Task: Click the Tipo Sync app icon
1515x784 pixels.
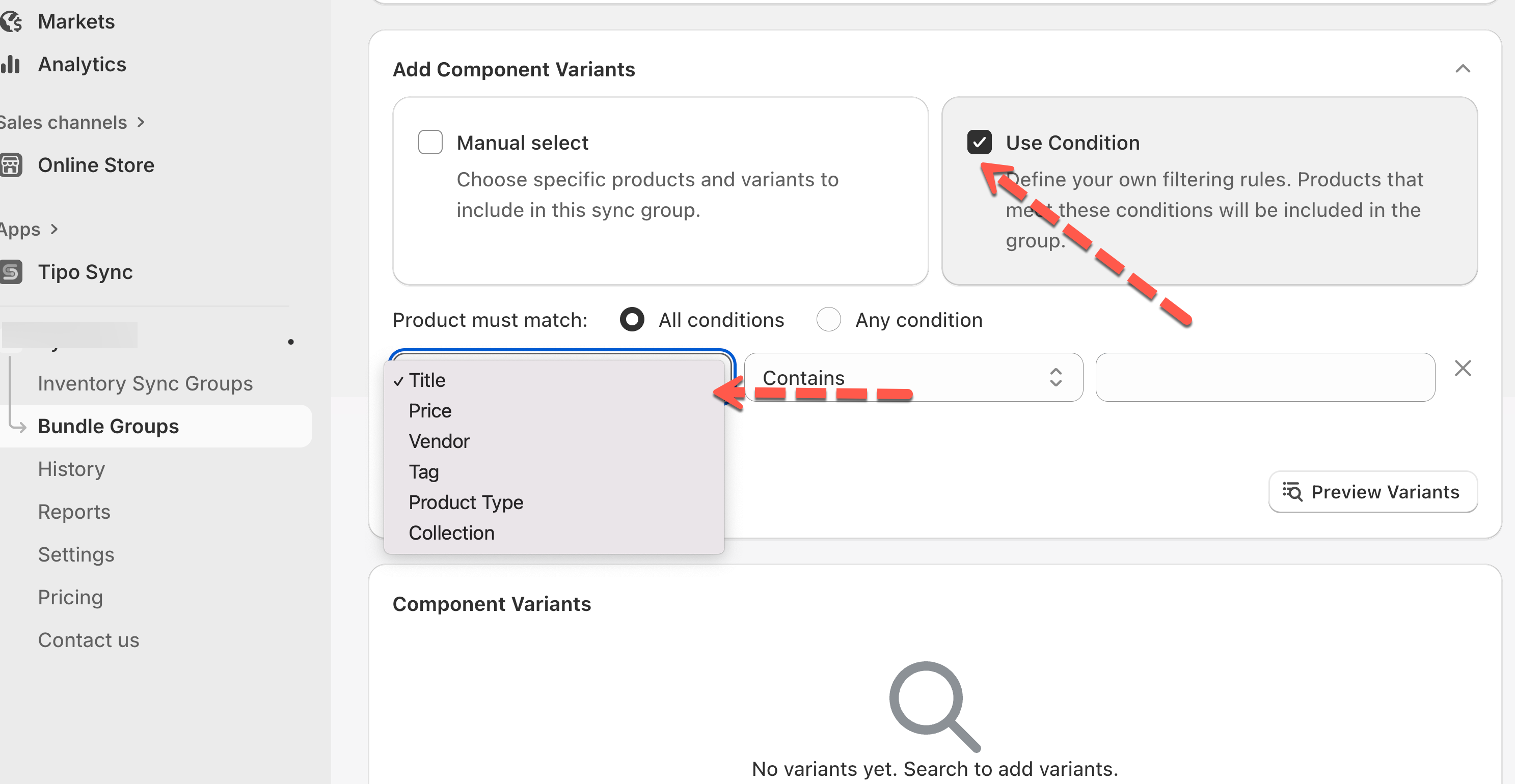Action: tap(11, 272)
